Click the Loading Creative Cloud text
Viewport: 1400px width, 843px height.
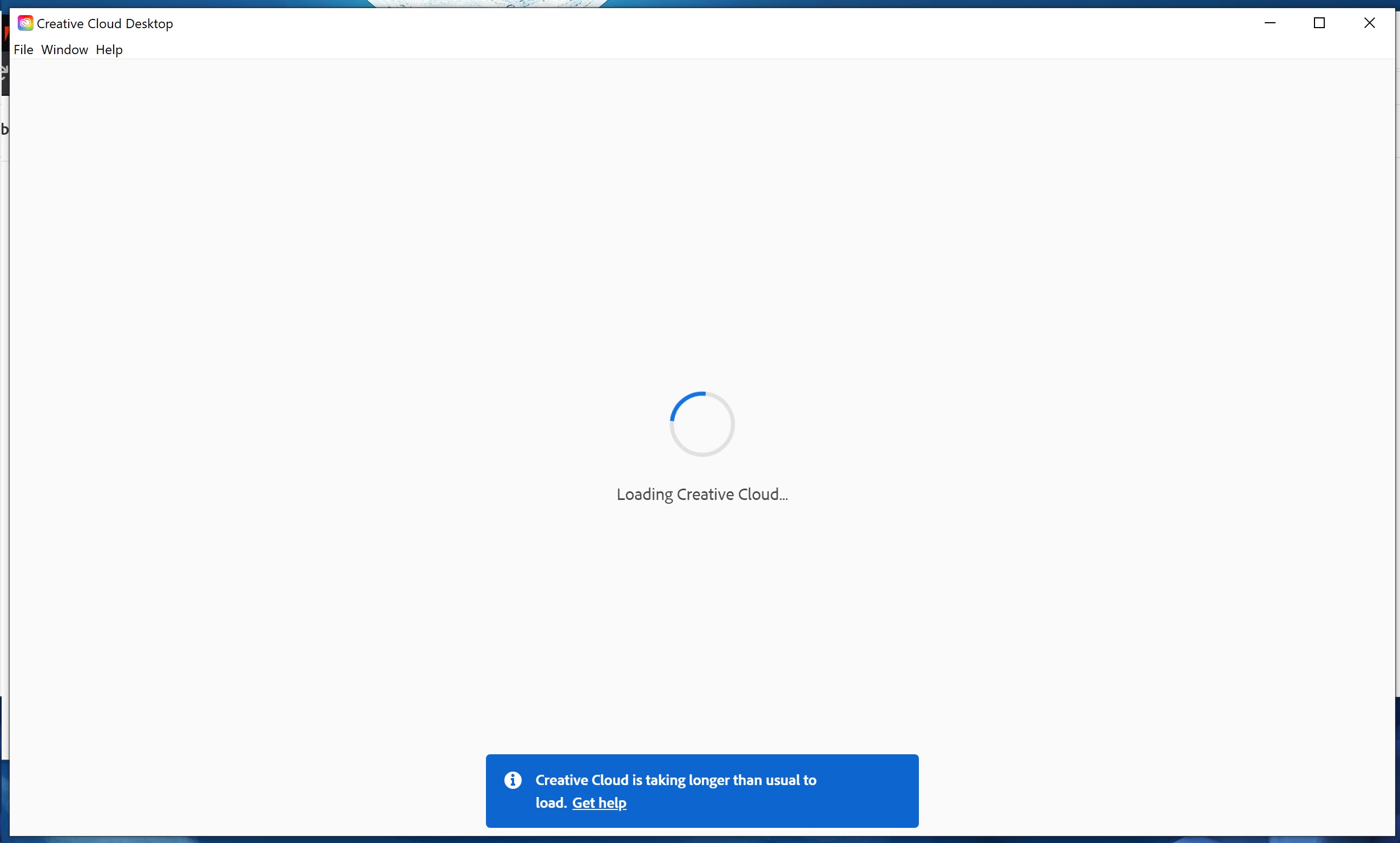click(x=702, y=494)
